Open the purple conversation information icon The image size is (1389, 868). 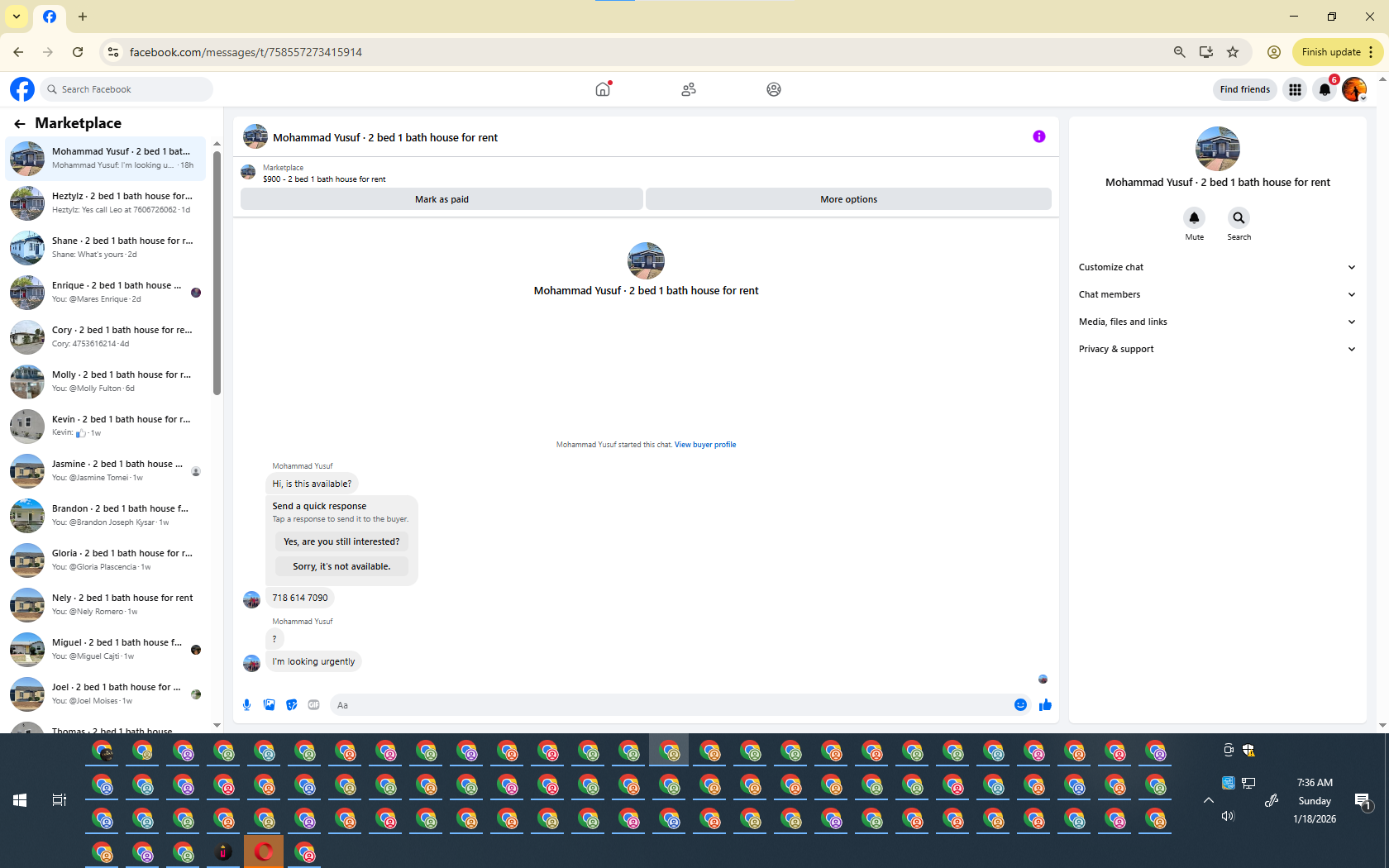(1039, 136)
